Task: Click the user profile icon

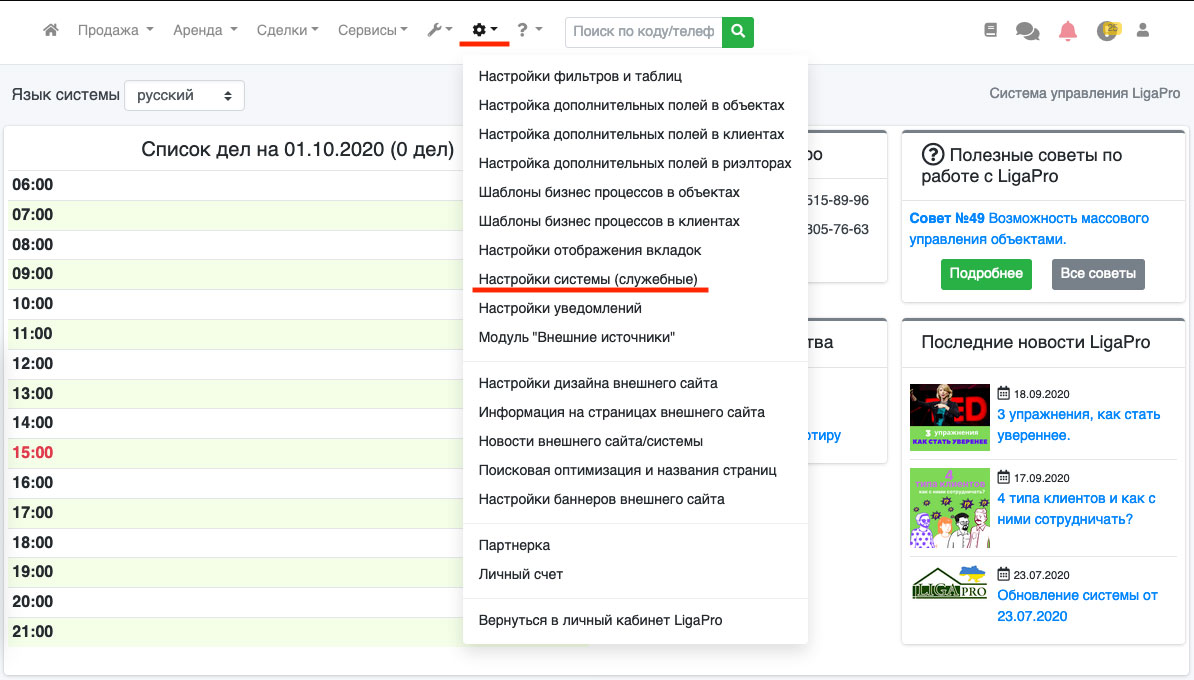Action: click(1143, 31)
